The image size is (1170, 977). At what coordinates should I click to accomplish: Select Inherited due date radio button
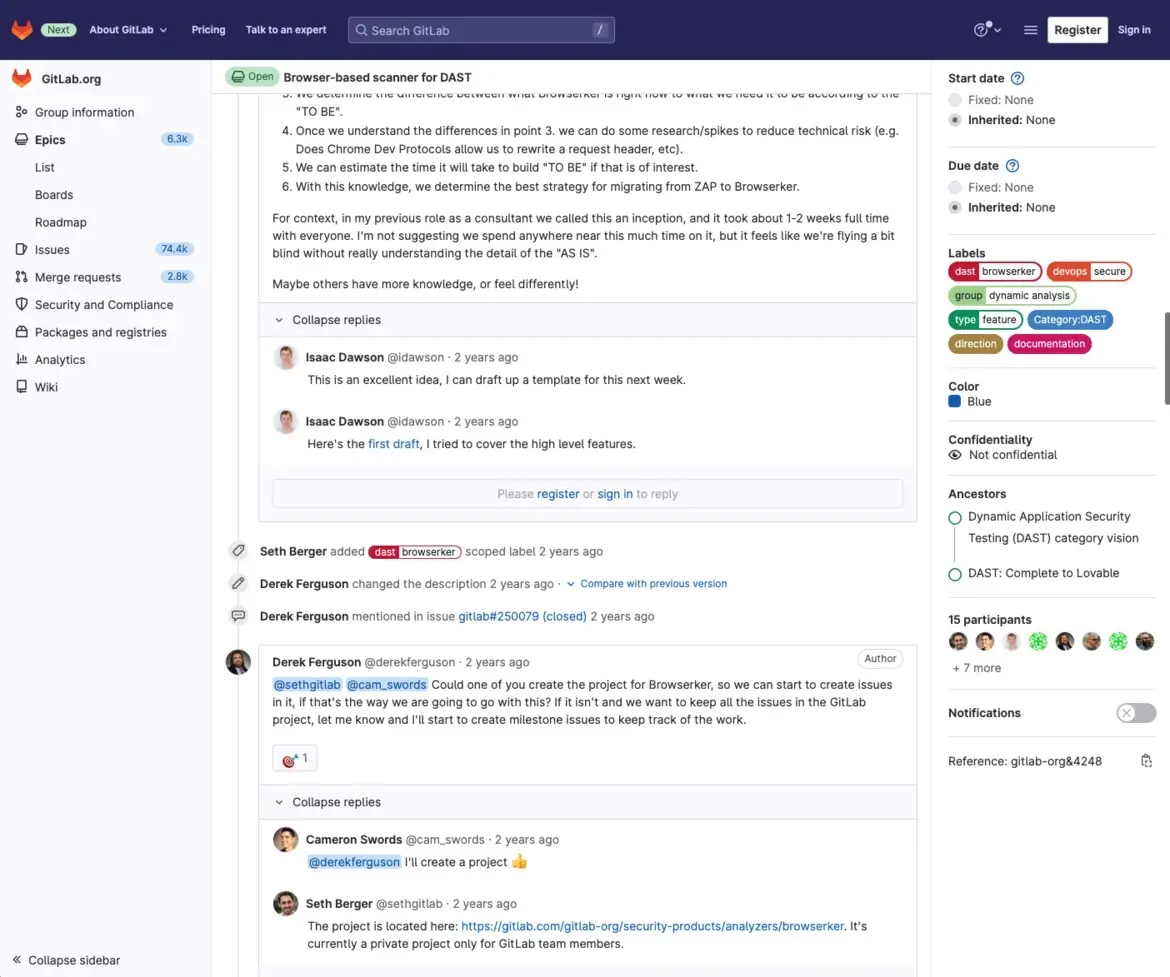point(954,207)
